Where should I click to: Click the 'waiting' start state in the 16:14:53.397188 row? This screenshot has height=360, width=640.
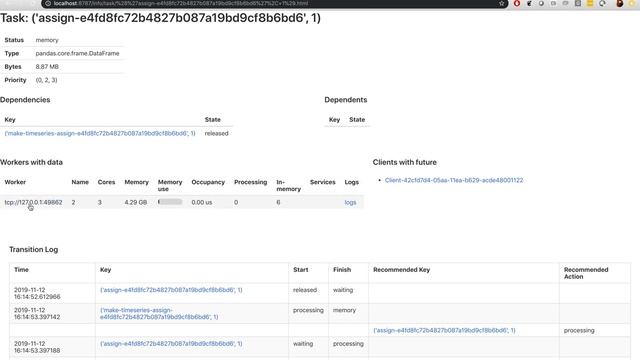coord(303,344)
